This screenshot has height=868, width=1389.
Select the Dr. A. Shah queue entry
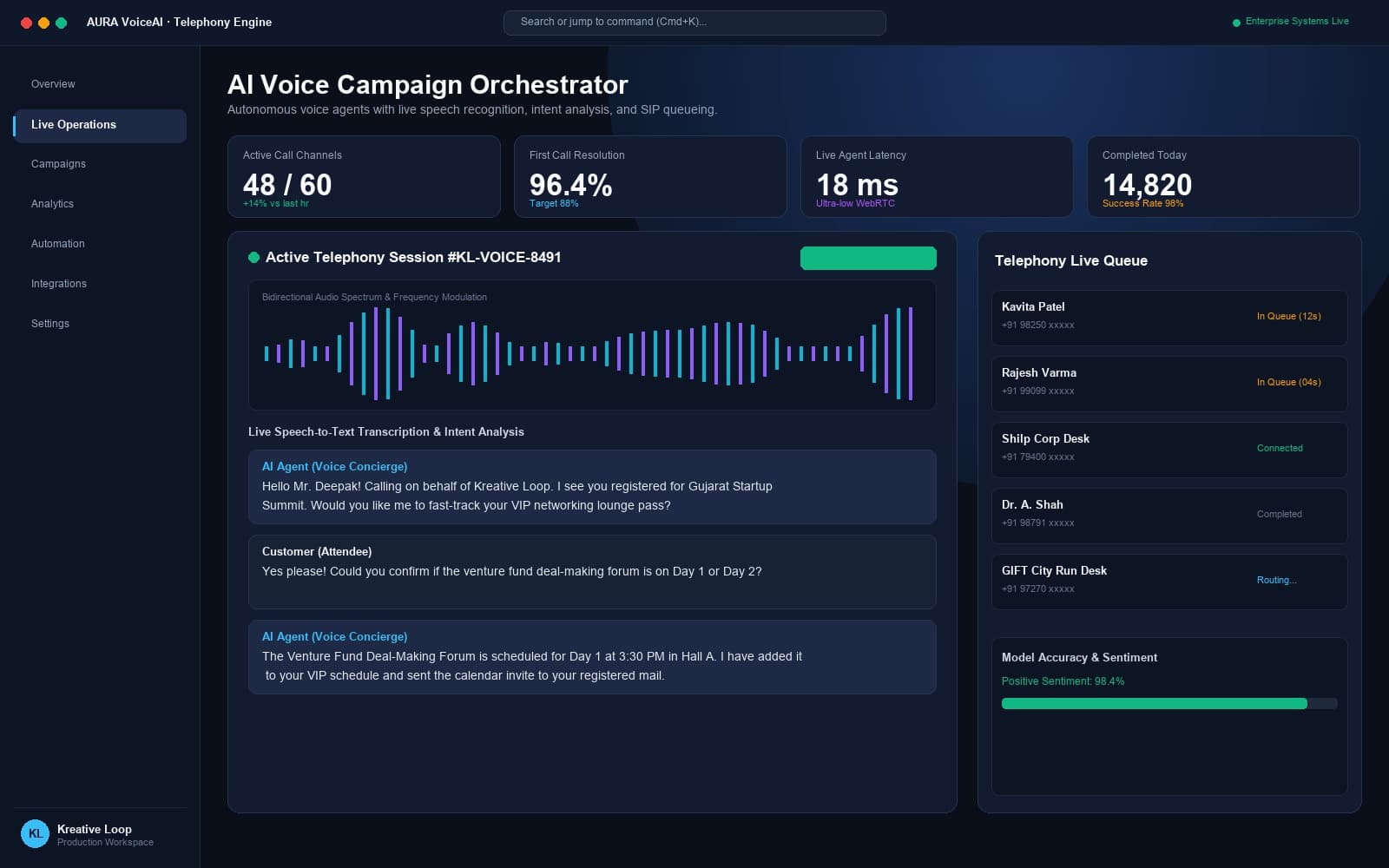tap(1169, 516)
